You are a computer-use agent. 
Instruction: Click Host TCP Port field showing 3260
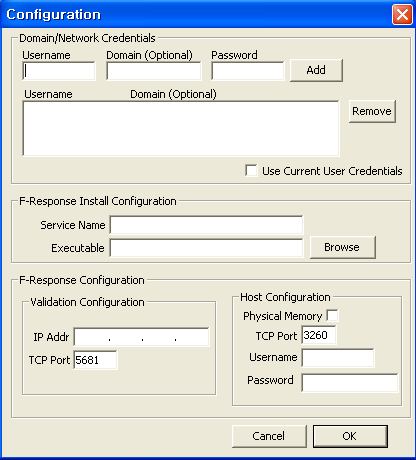319,335
